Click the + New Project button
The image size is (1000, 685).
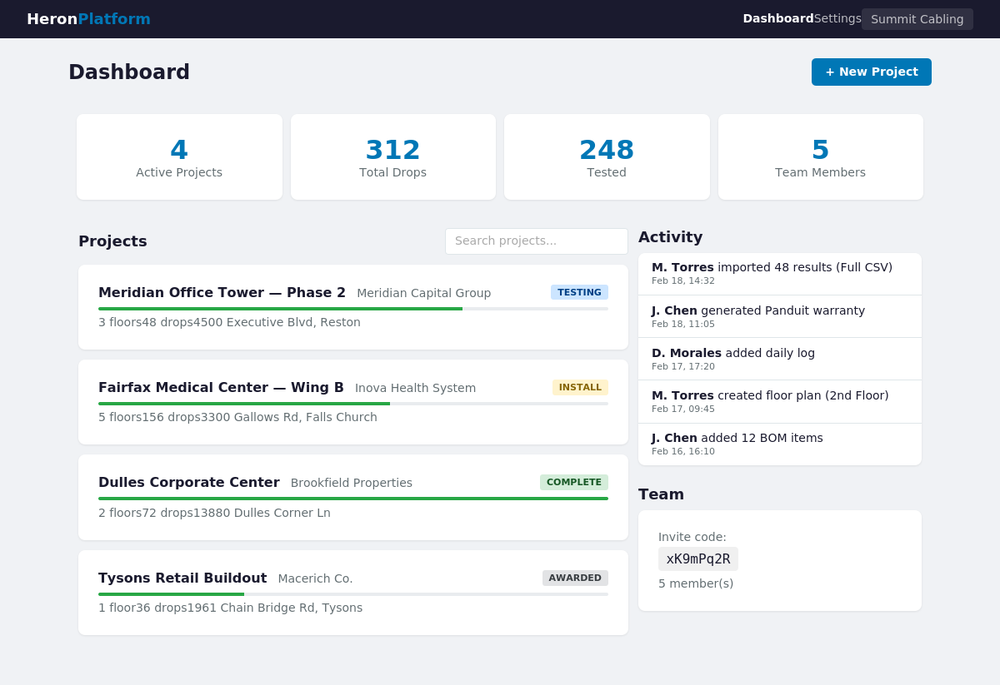tap(871, 71)
